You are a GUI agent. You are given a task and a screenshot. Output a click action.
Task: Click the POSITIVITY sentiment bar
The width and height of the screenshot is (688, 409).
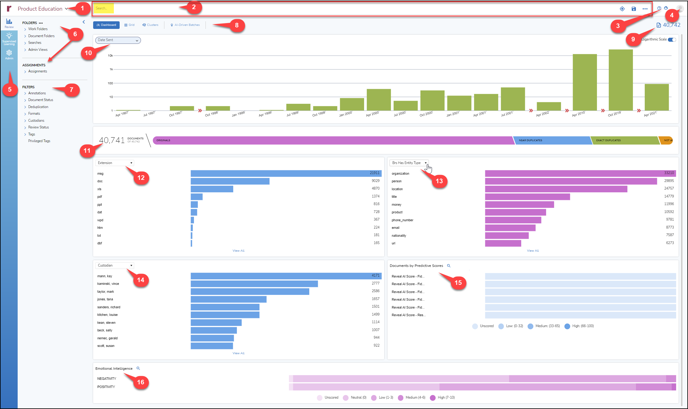click(x=483, y=387)
